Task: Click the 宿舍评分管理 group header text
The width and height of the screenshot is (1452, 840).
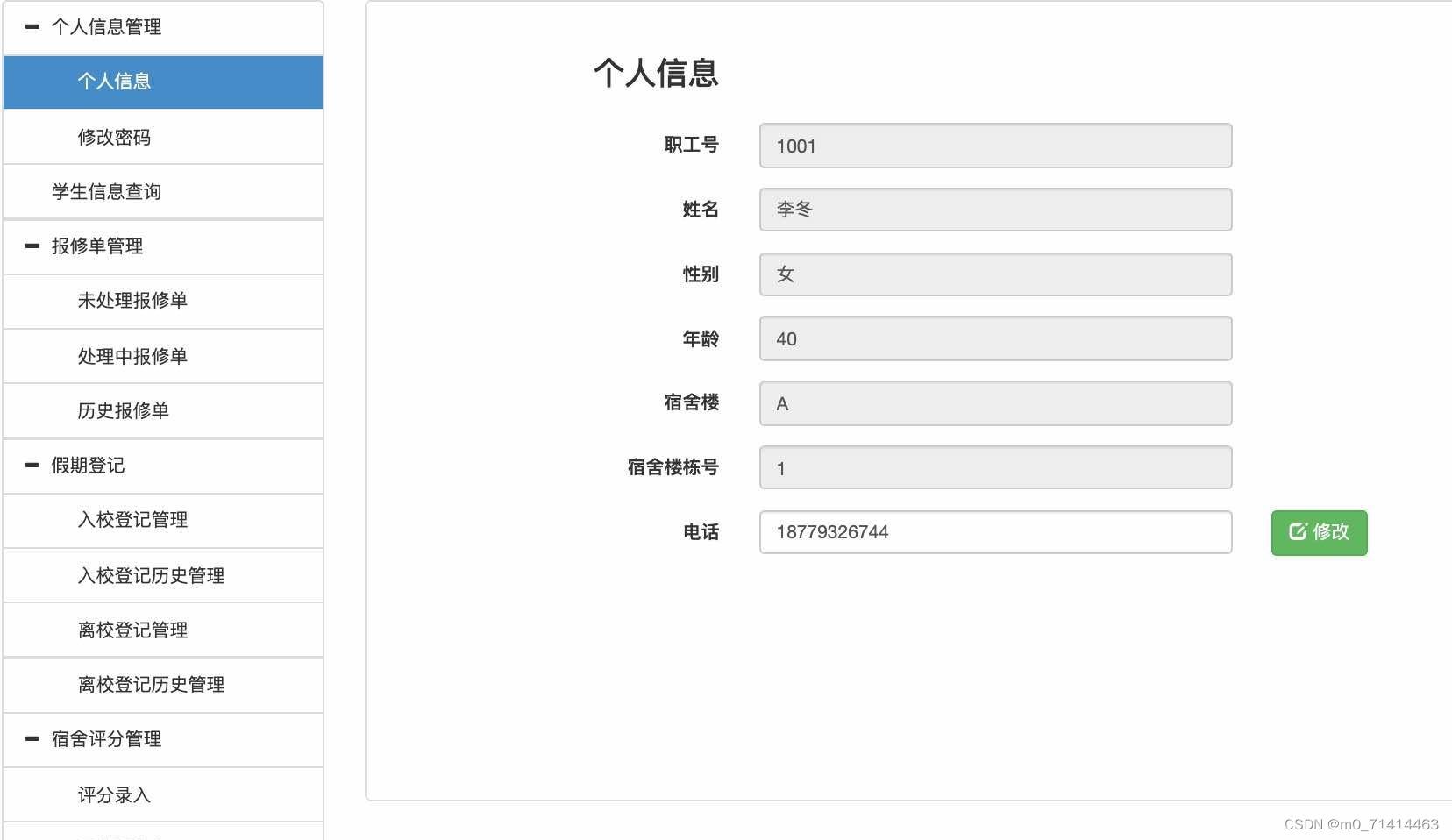Action: coord(106,739)
